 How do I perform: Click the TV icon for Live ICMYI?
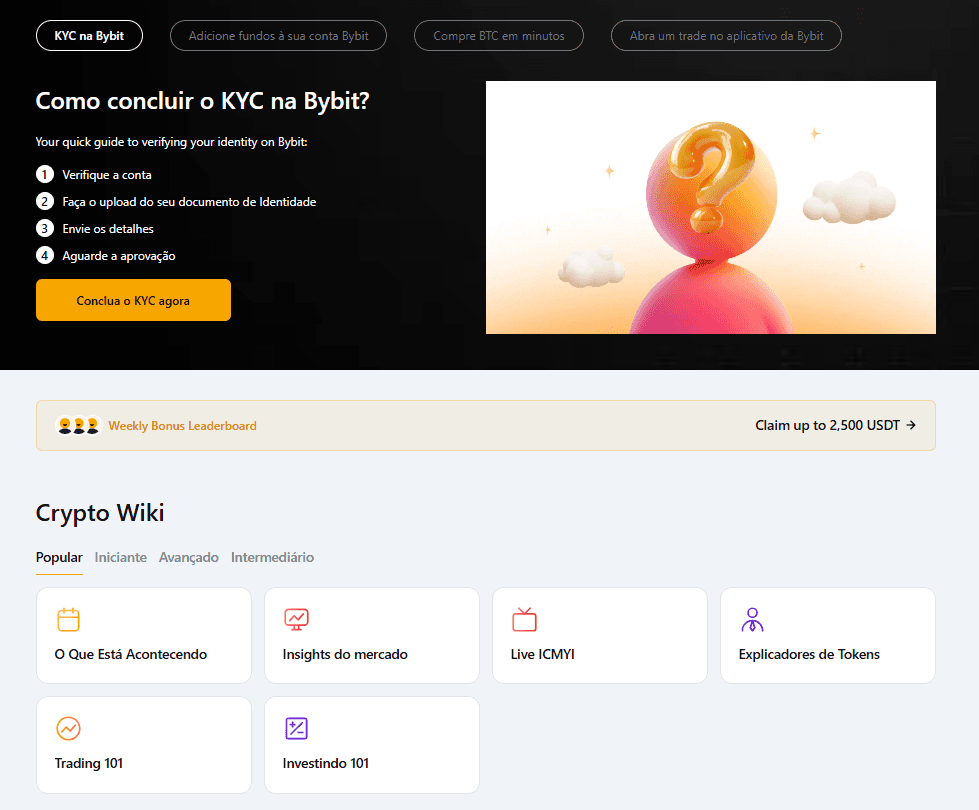coord(524,620)
